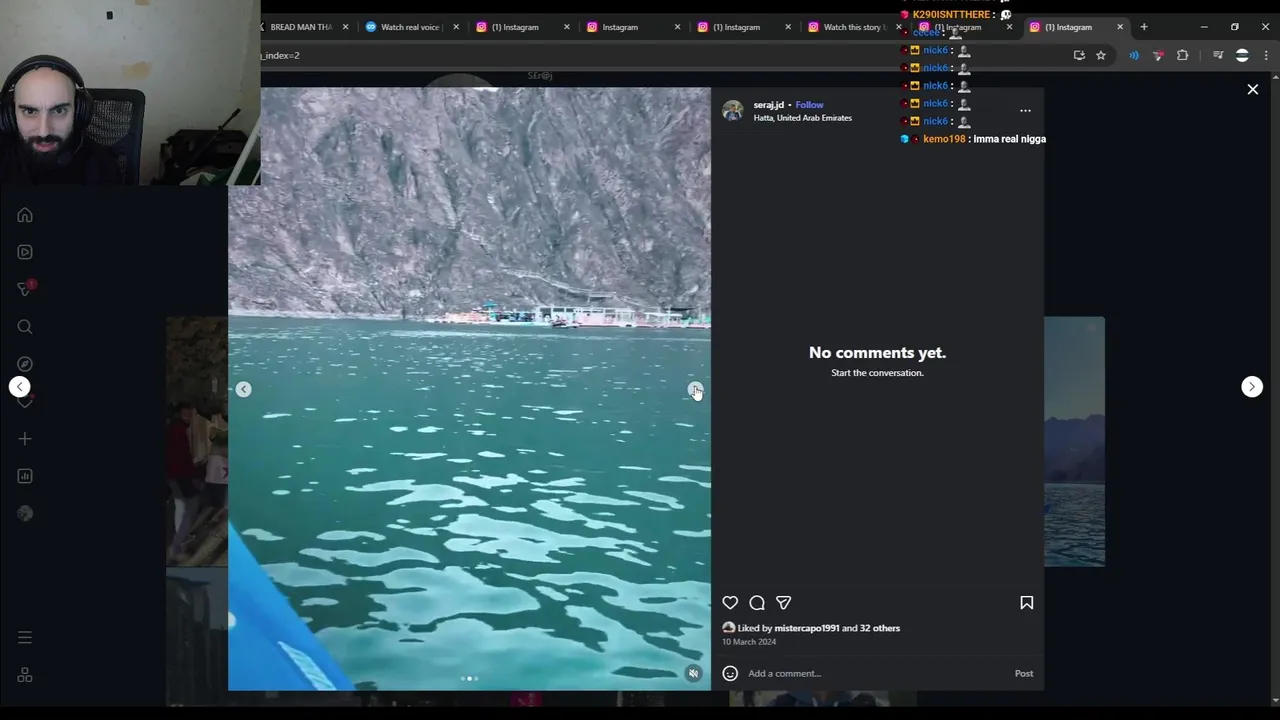Click the install app icon in address bar
This screenshot has width=1280, height=720.
(1079, 55)
